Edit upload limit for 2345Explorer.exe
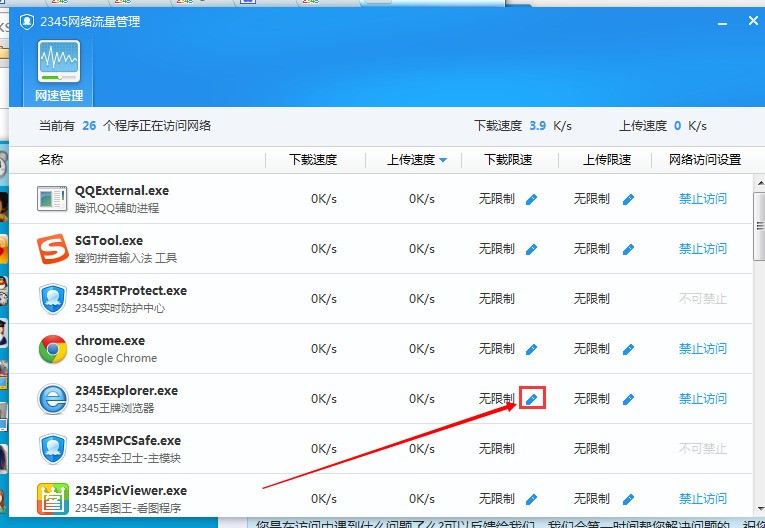Viewport: 765px width, 528px height. (628, 399)
